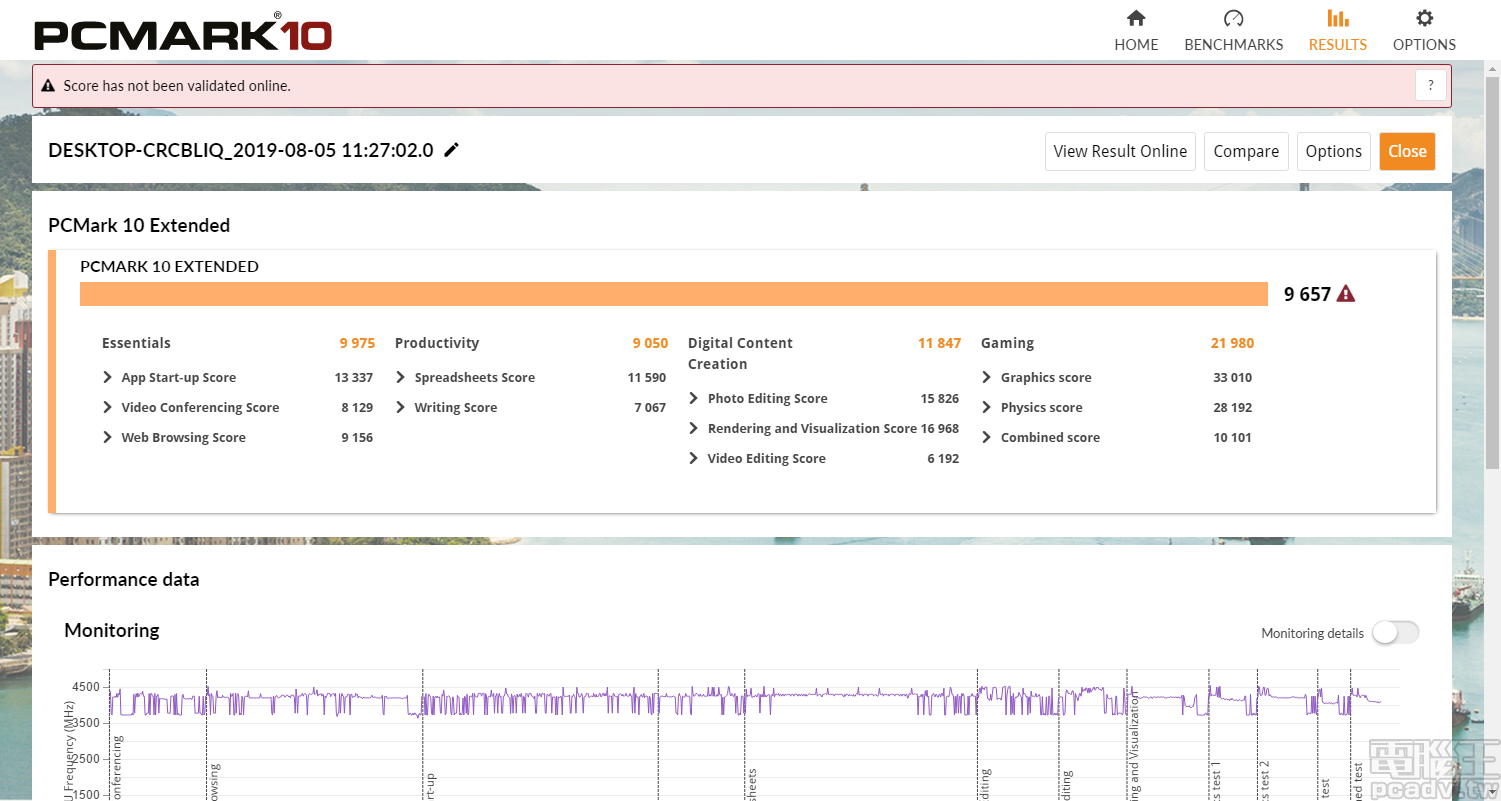Expand App Start-up Score details
Screen dimensions: 1501x801
[108, 378]
